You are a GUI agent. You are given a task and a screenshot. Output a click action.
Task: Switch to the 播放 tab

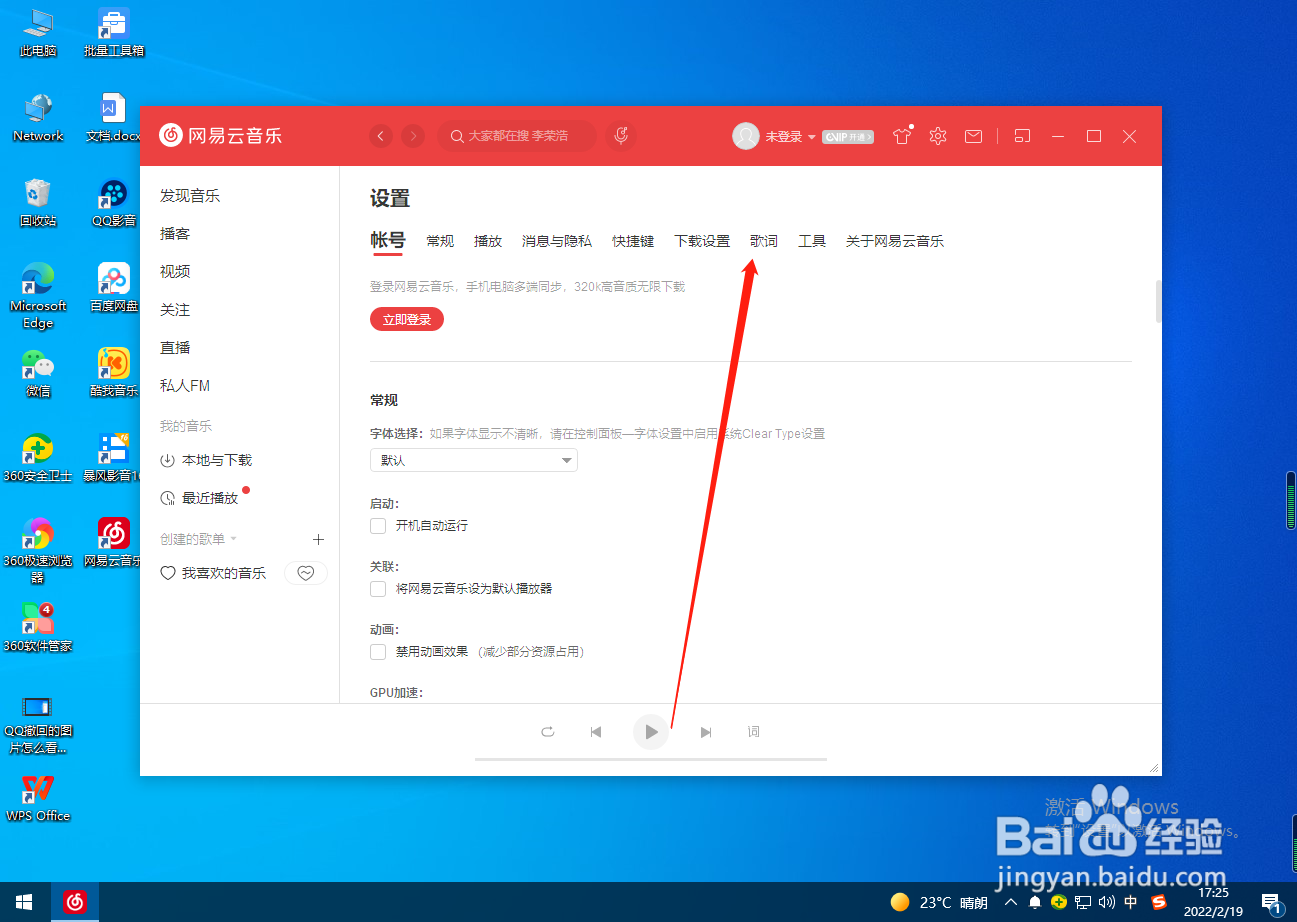point(488,241)
